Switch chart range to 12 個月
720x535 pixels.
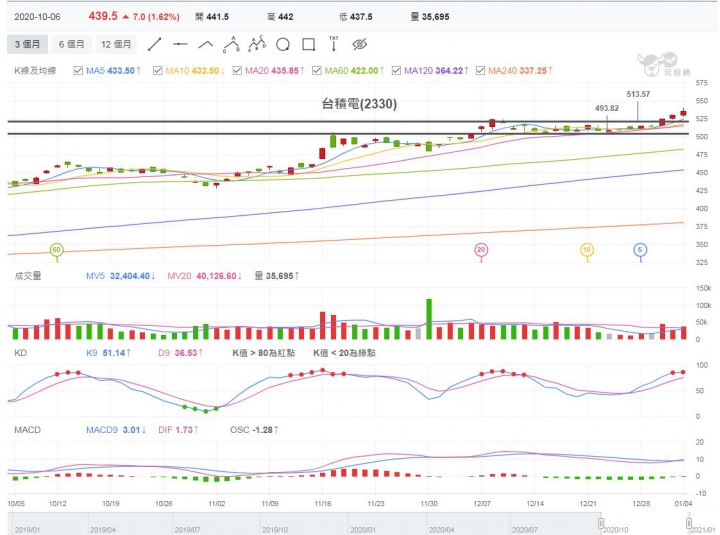pos(116,45)
